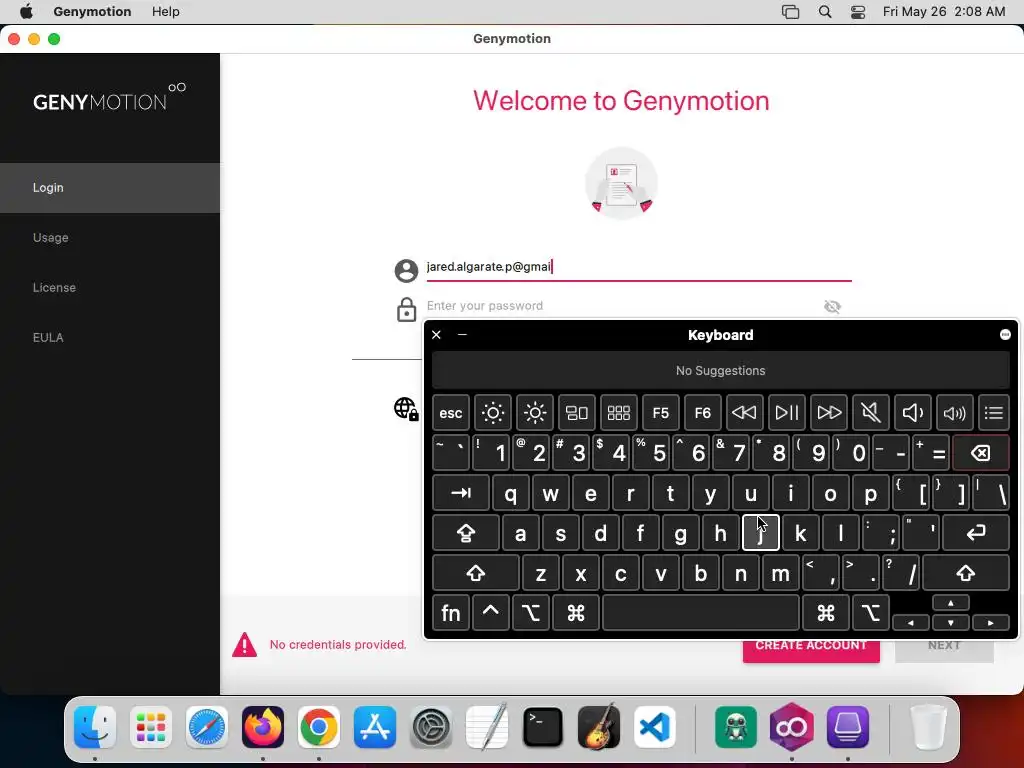Screen dimensions: 1024x768
Task: Toggle the right shift key
Action: point(966,573)
